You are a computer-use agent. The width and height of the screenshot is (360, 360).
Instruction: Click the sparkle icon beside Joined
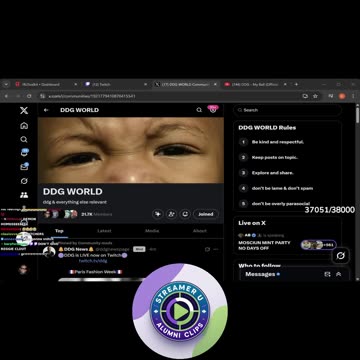[x=157, y=214]
